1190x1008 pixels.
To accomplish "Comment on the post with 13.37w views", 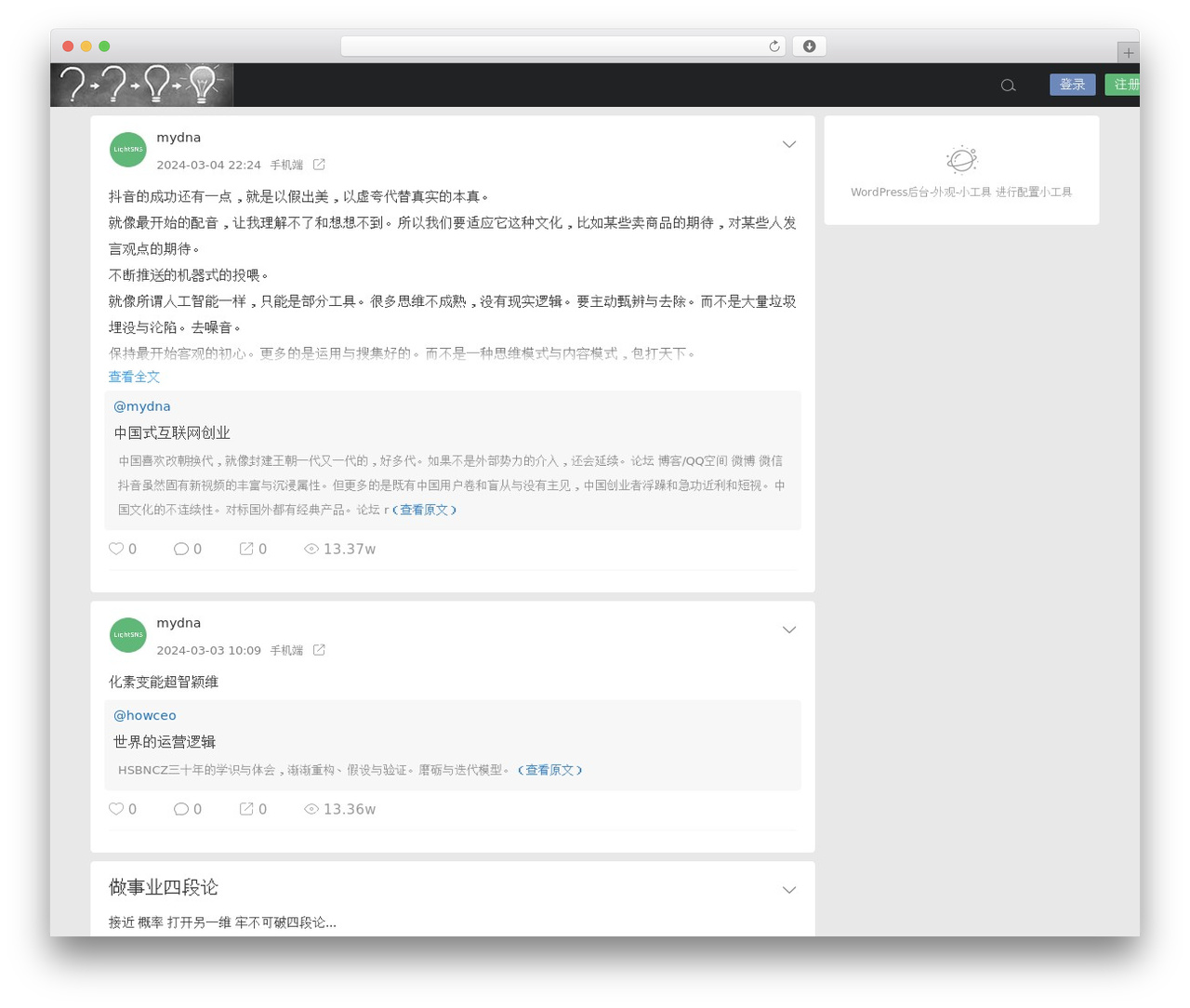I will click(188, 549).
